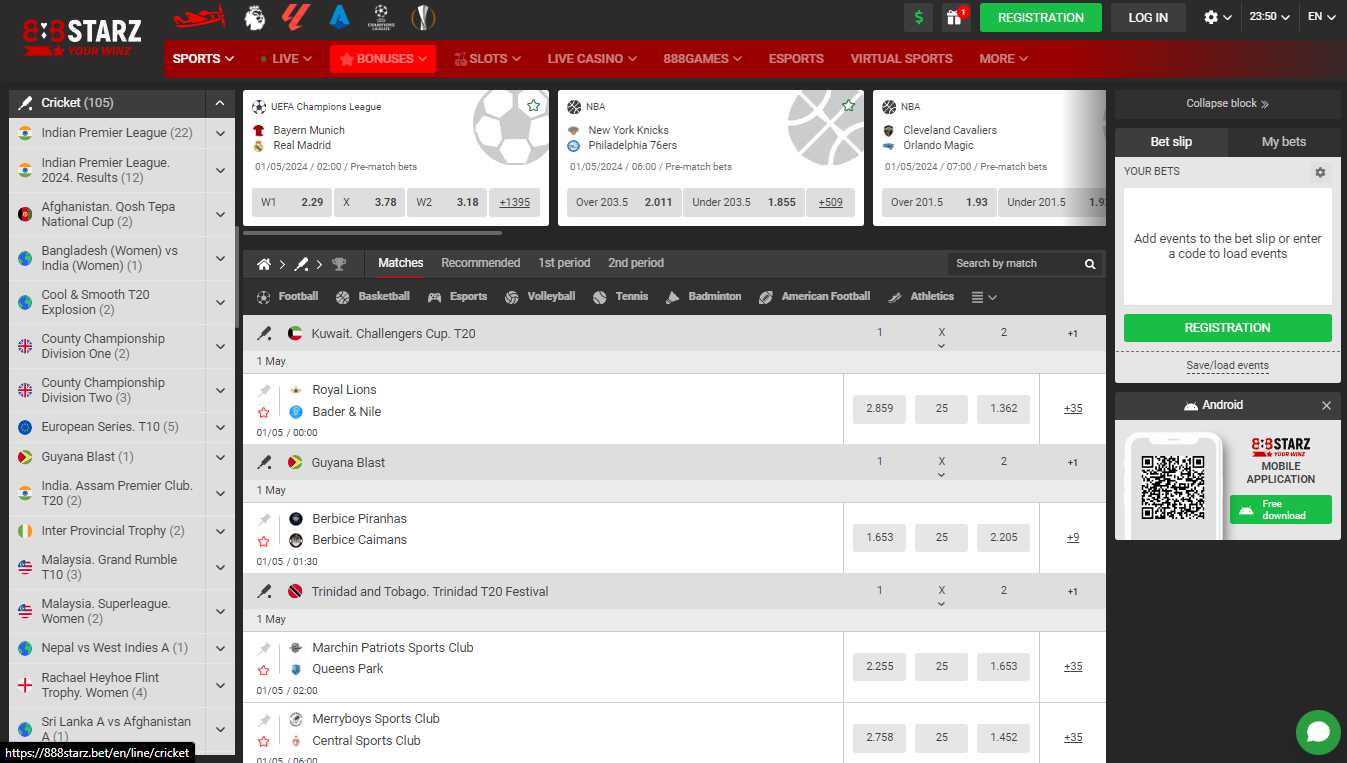Open more sports list dropdown
Viewport: 1347px width, 763px height.
tap(984, 297)
